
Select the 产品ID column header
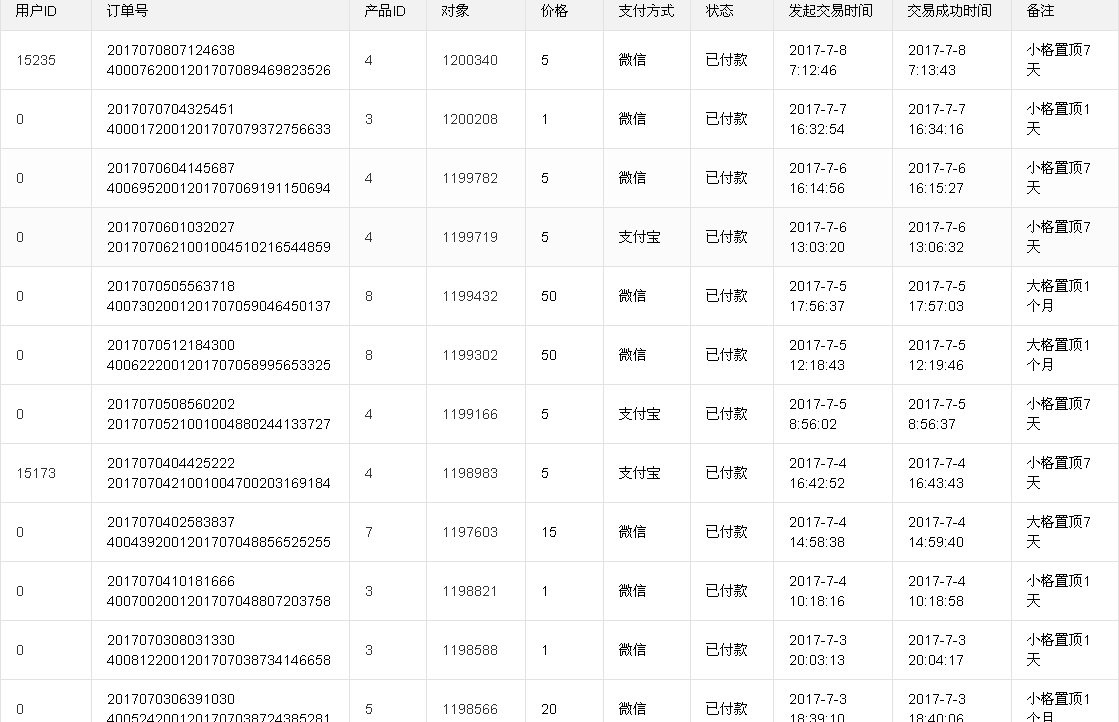tap(385, 11)
